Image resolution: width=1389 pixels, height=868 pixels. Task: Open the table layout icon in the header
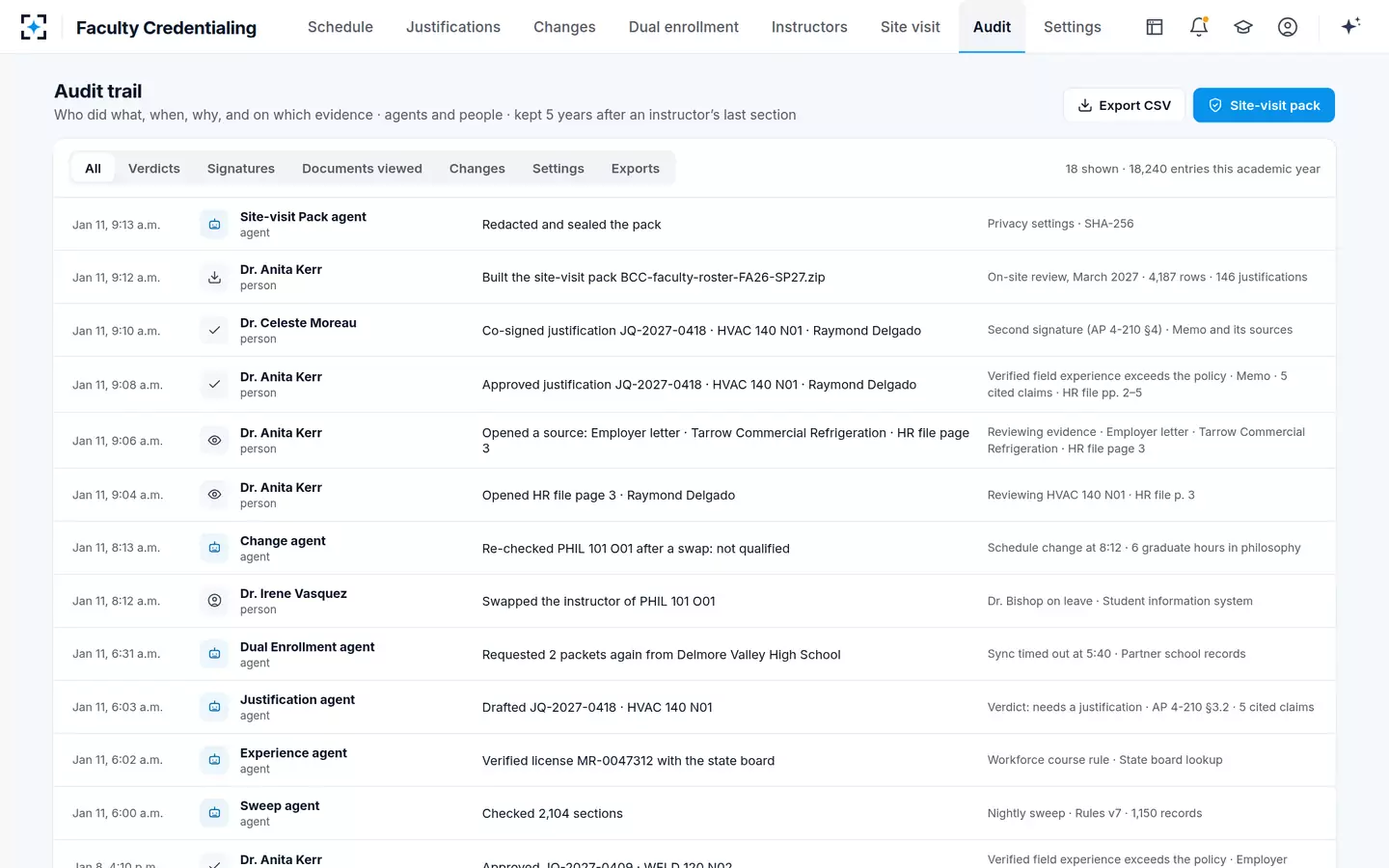click(x=1155, y=27)
